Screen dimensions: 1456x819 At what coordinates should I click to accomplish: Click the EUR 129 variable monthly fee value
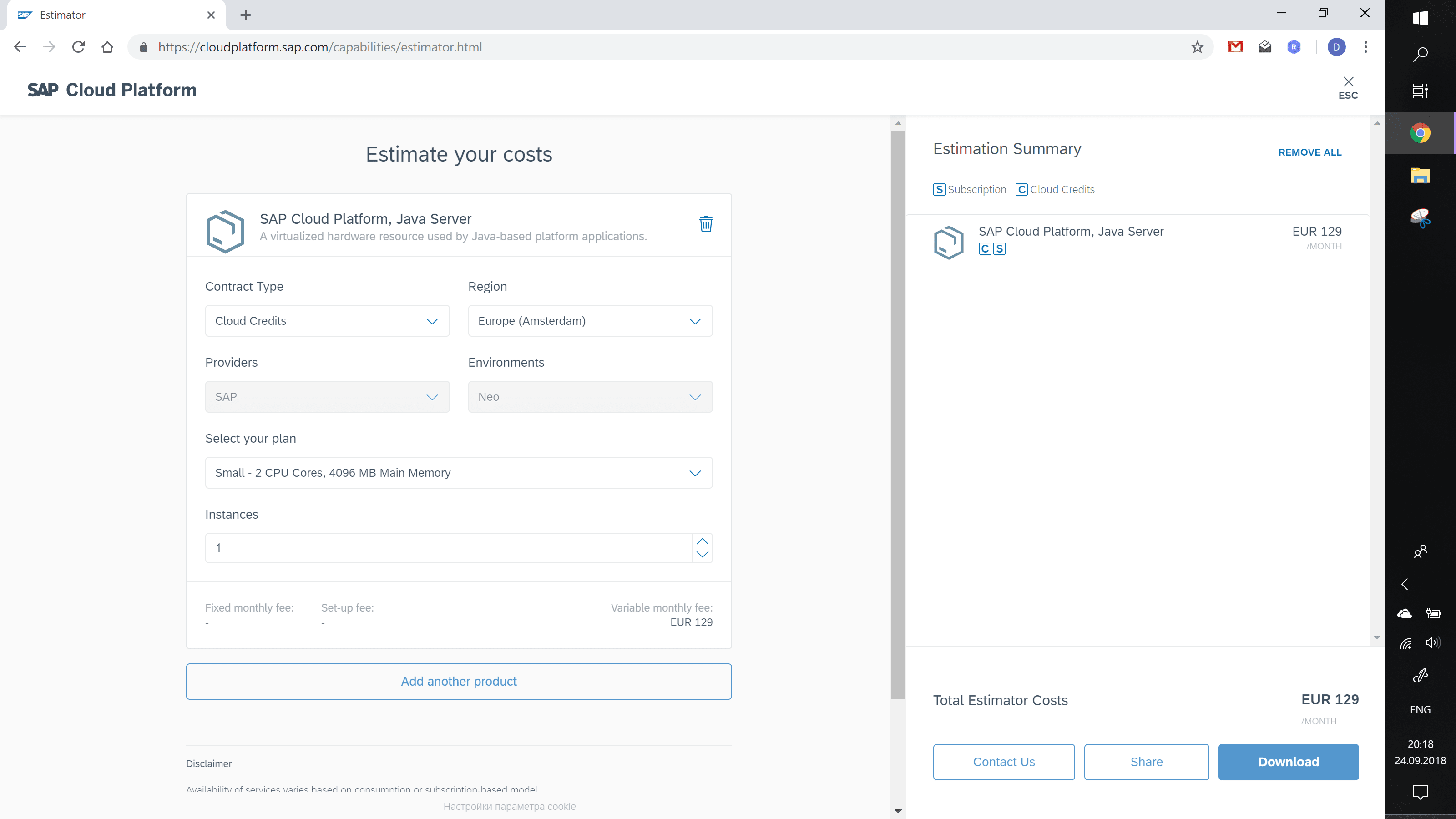[691, 622]
